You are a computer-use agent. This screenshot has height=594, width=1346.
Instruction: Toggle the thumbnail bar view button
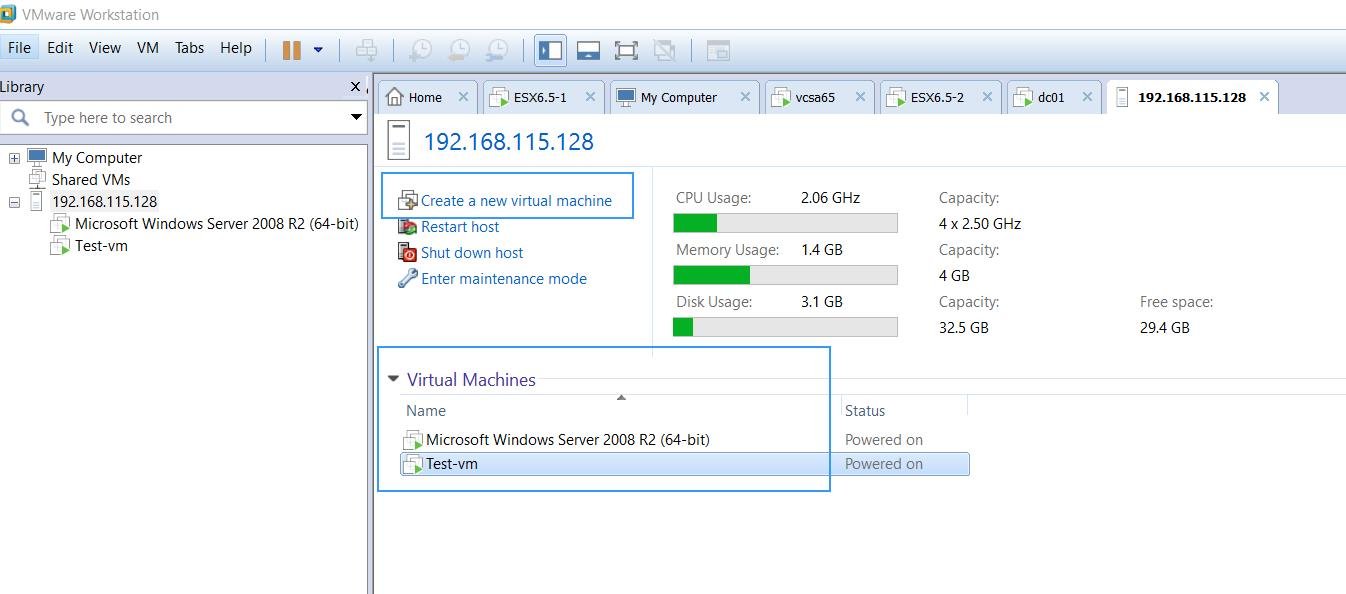(x=588, y=50)
